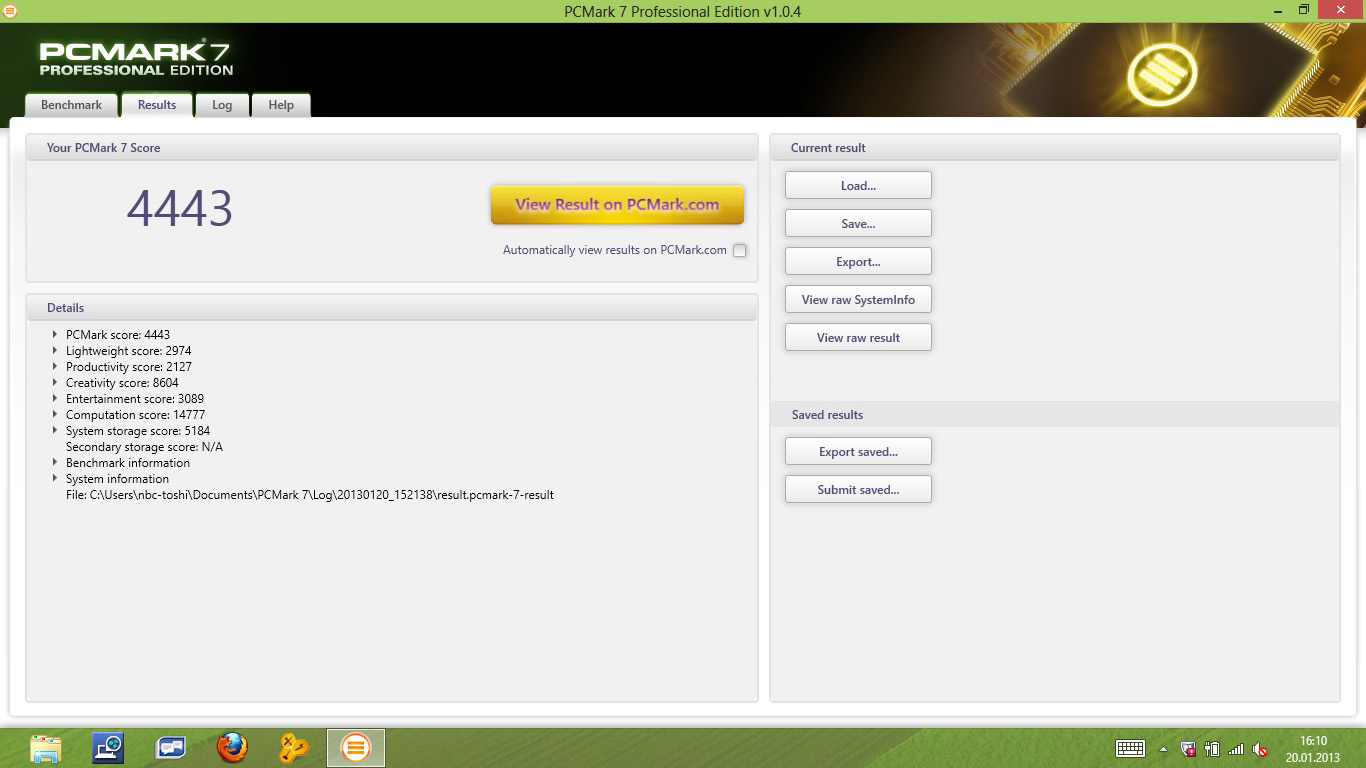1366x768 pixels.
Task: Click the 'Your PCMark 7 Score' heading
Action: pos(103,148)
